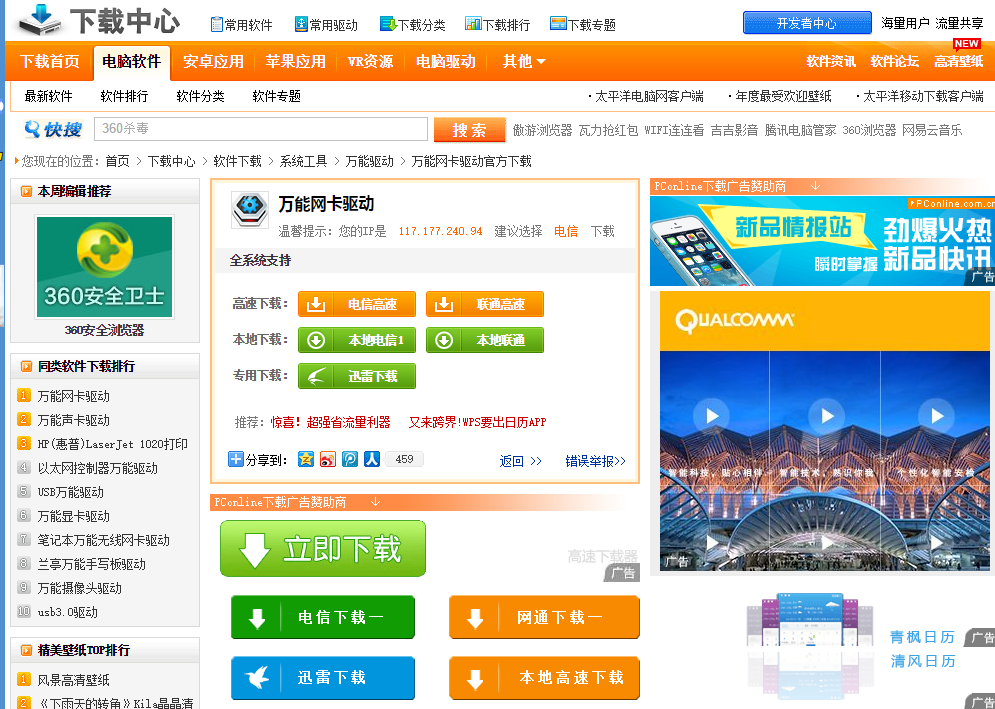The image size is (995, 709).
Task: Switch to the 电脑驱动 tab
Action: (x=445, y=62)
